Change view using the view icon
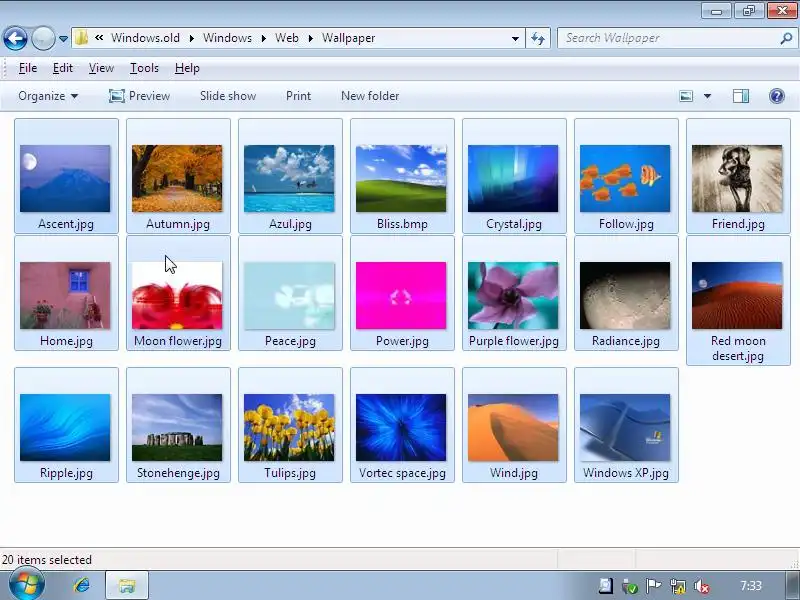The height and width of the screenshot is (600, 800). (686, 96)
